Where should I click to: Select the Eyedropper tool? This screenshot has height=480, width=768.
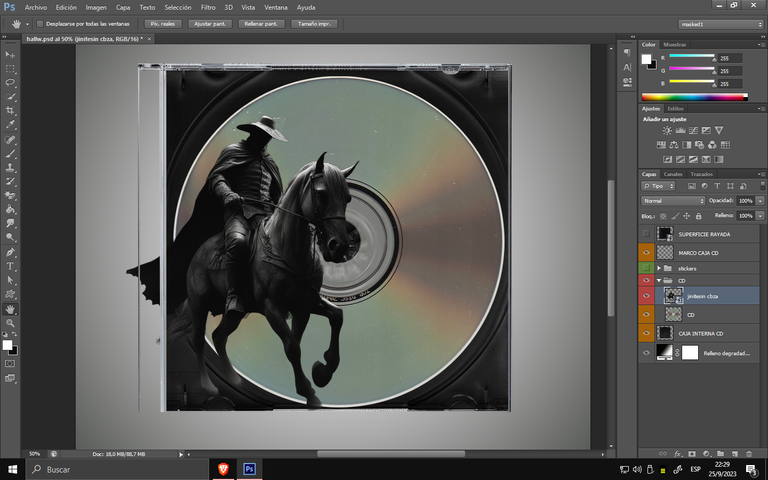[10, 124]
